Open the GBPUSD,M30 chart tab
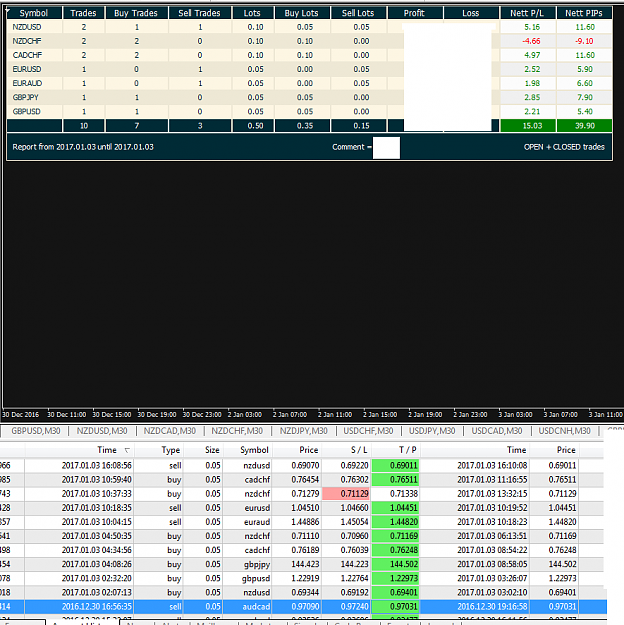 pos(35,431)
